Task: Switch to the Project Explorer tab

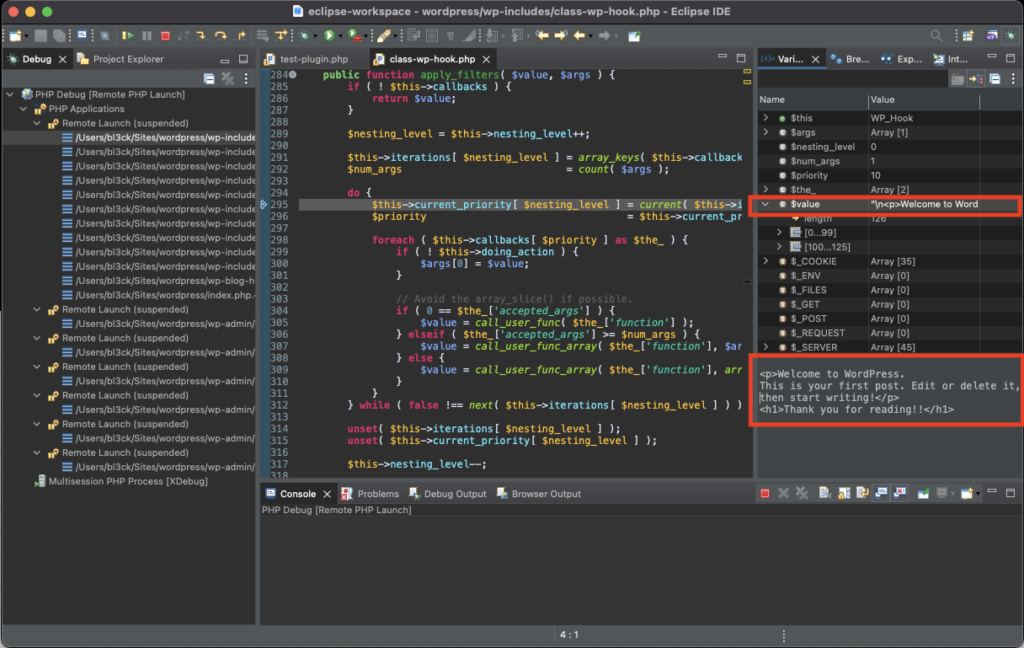Action: (120, 59)
